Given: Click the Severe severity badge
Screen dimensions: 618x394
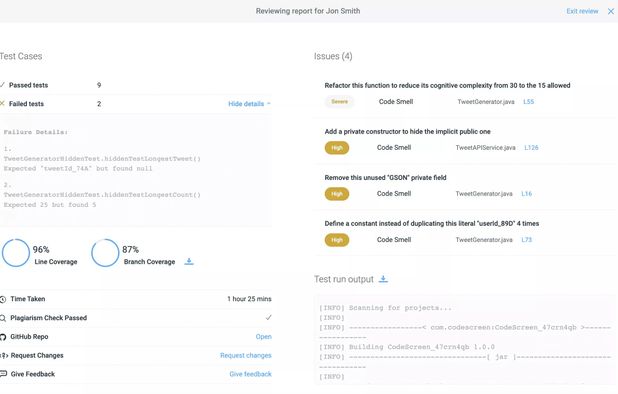Looking at the screenshot, I should pyautogui.click(x=339, y=102).
